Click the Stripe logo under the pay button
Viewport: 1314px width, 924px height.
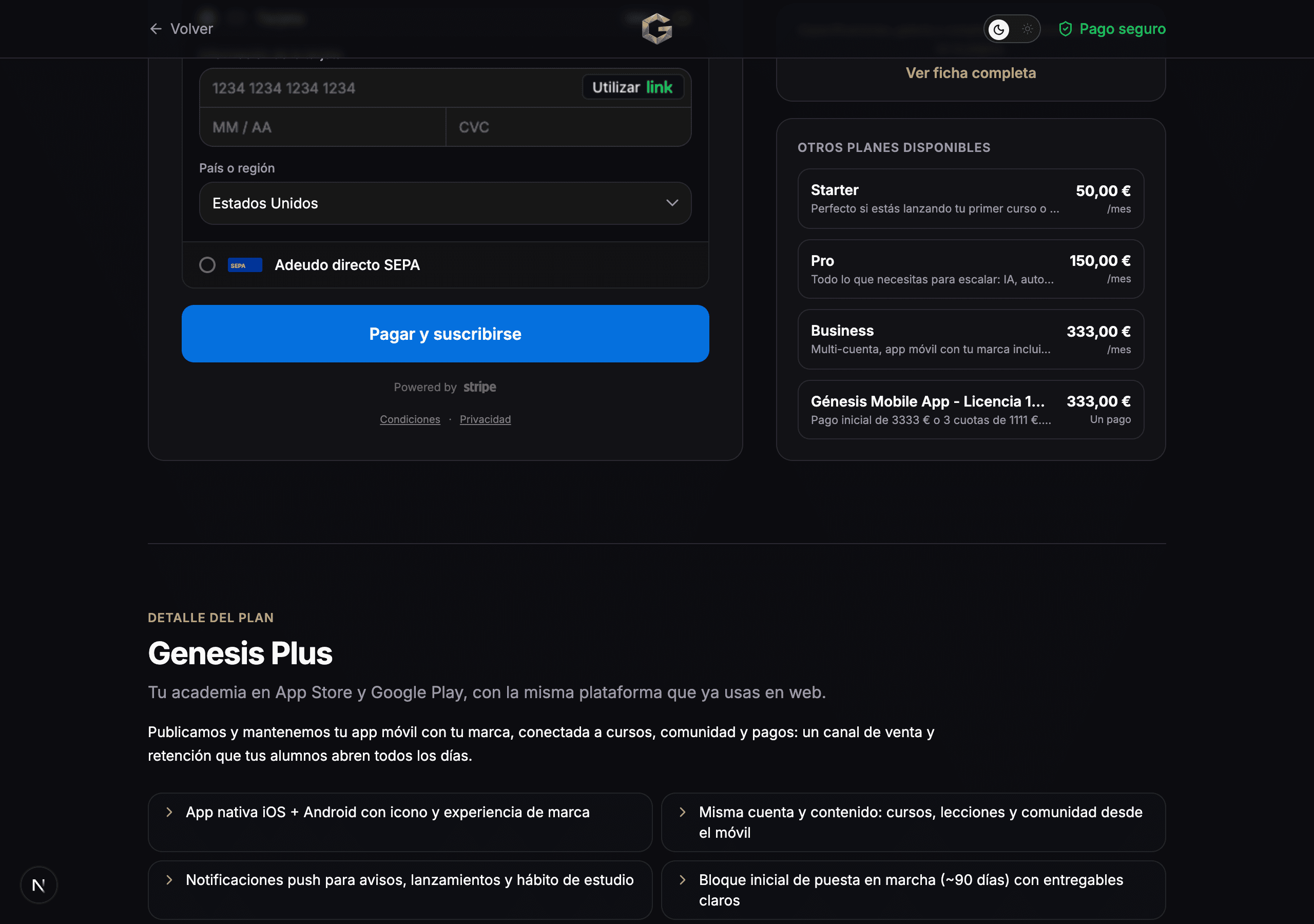point(479,387)
